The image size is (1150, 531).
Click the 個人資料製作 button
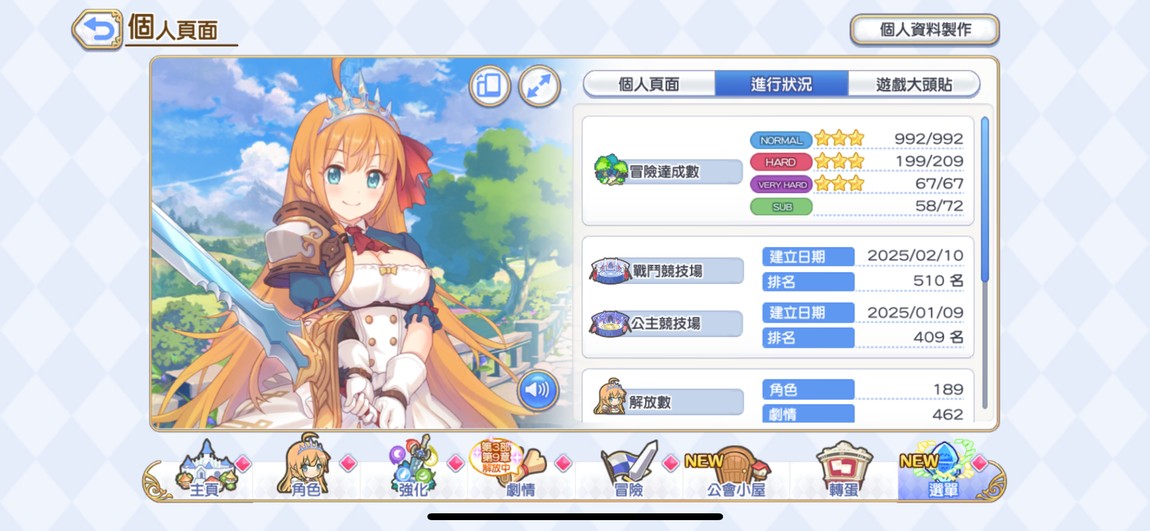[x=925, y=29]
